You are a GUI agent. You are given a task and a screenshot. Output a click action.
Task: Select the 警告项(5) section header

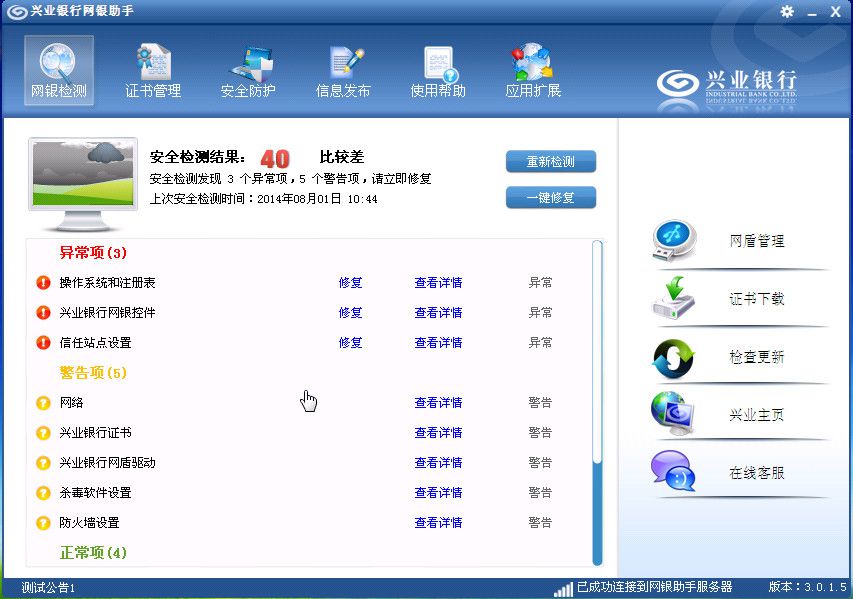93,373
